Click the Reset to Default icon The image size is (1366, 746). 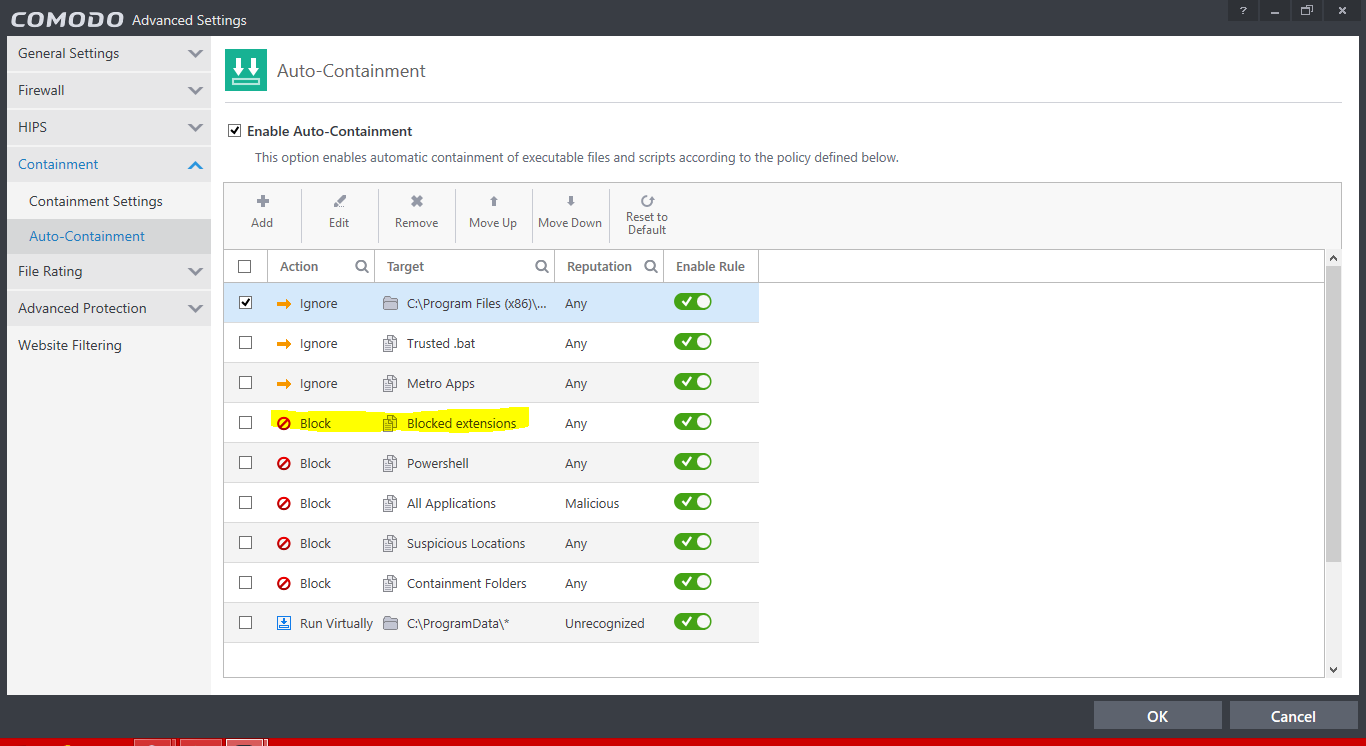pos(647,201)
